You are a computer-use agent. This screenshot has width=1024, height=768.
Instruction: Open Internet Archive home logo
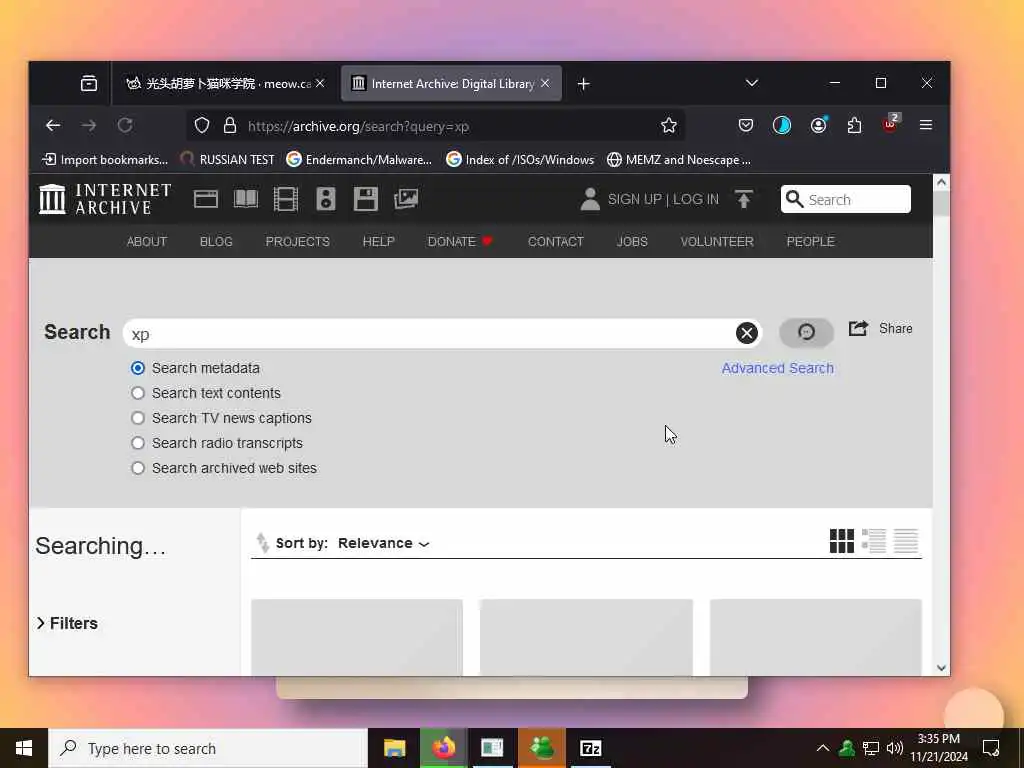[x=104, y=199]
